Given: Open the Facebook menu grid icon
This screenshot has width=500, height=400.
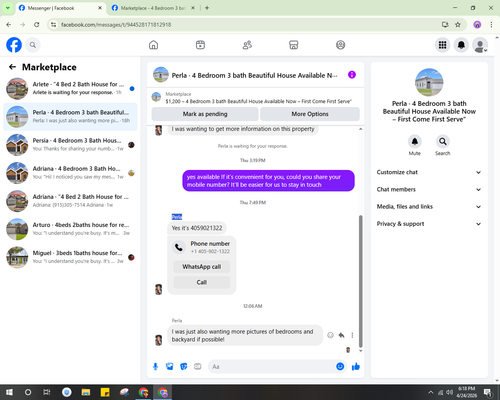Looking at the screenshot, I should (x=442, y=45).
